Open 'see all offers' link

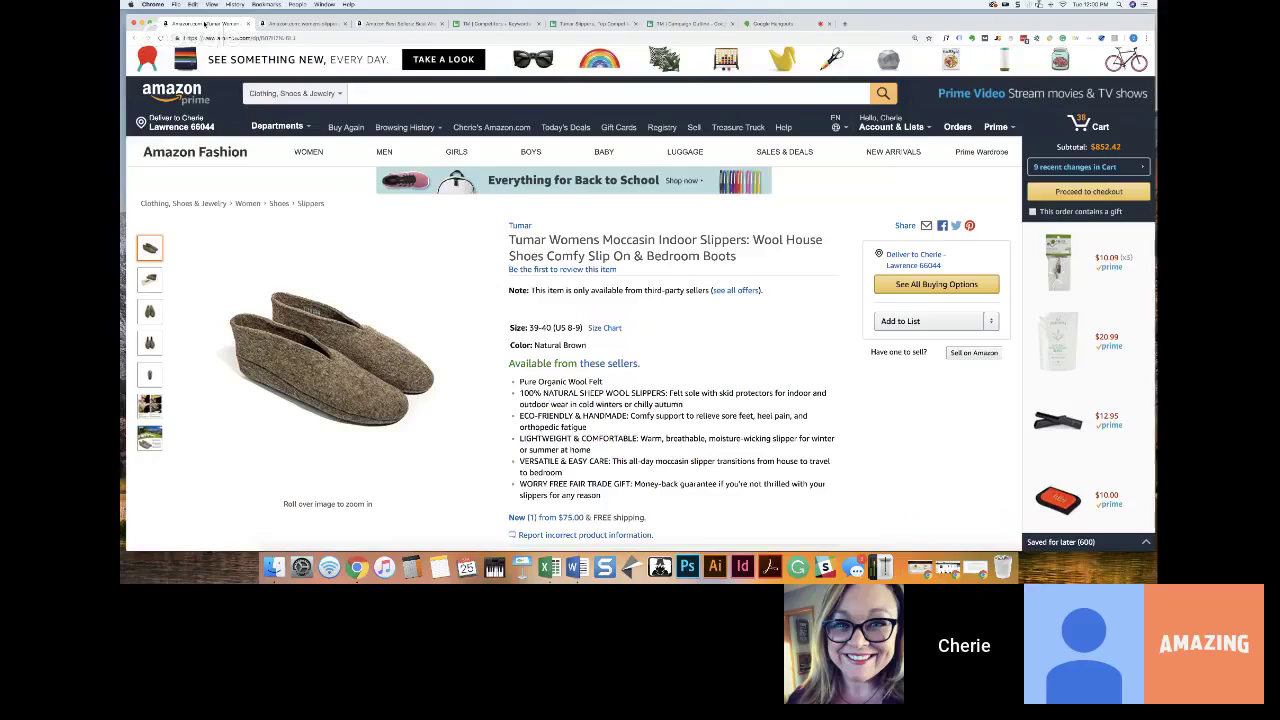click(736, 291)
